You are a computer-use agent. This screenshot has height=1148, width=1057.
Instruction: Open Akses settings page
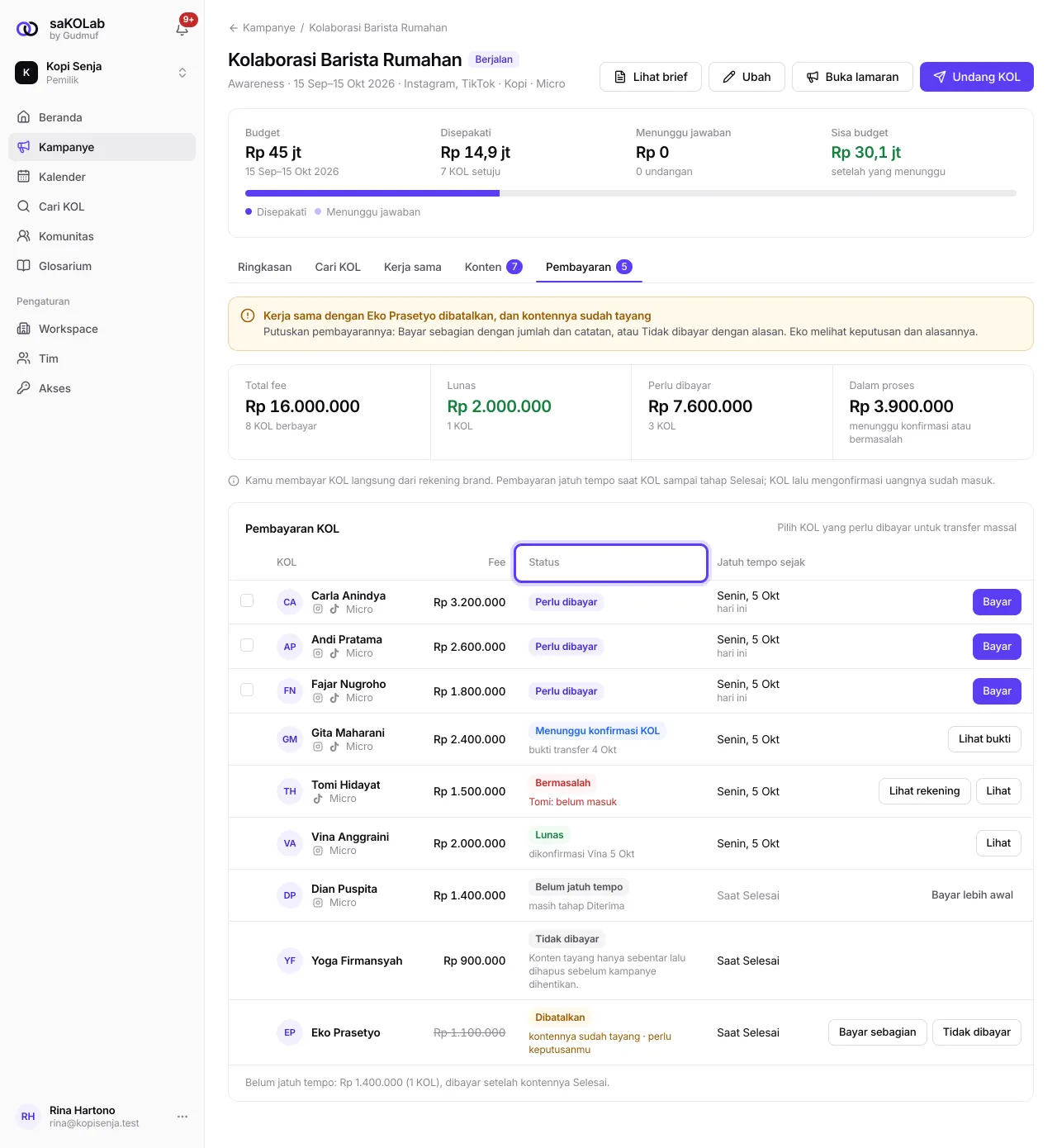[x=102, y=388]
